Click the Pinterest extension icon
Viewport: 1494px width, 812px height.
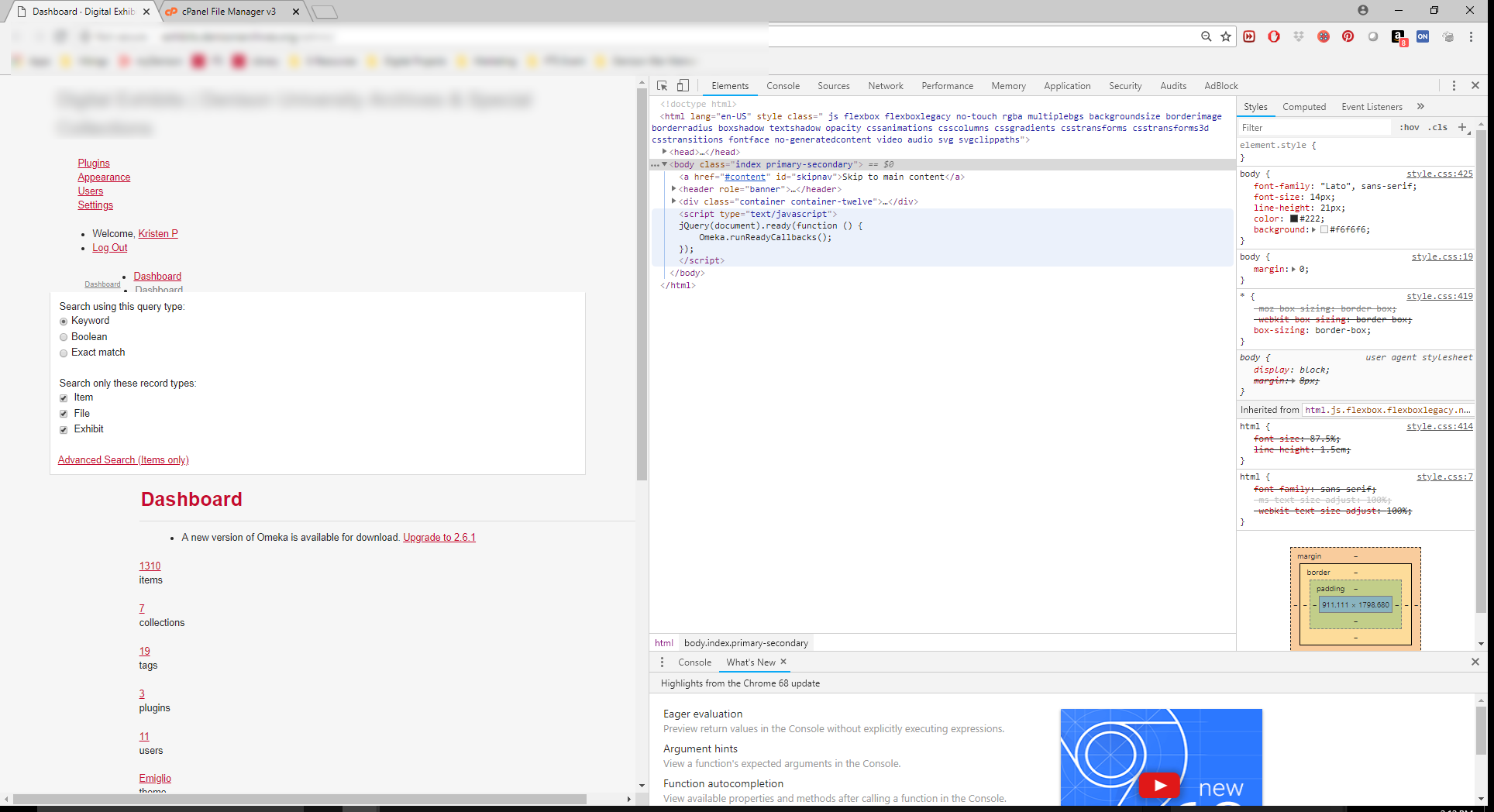pyautogui.click(x=1348, y=36)
